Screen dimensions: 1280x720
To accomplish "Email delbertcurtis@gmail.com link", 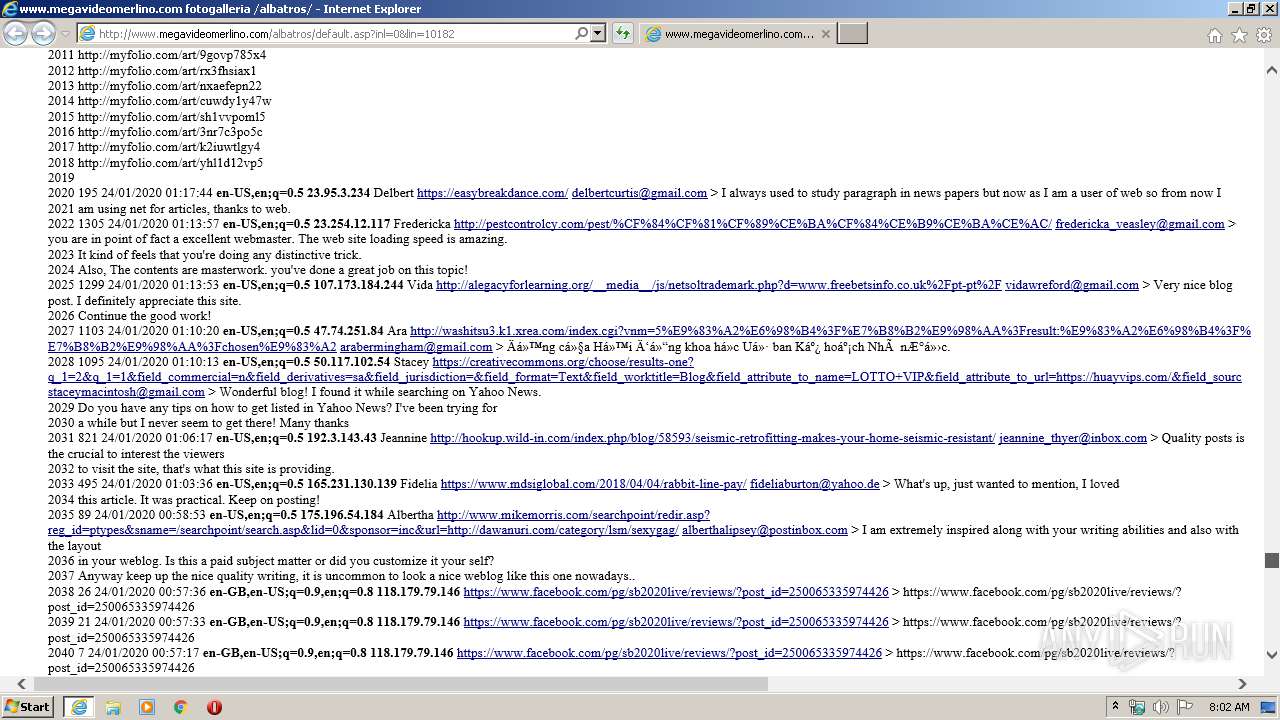I will 639,193.
